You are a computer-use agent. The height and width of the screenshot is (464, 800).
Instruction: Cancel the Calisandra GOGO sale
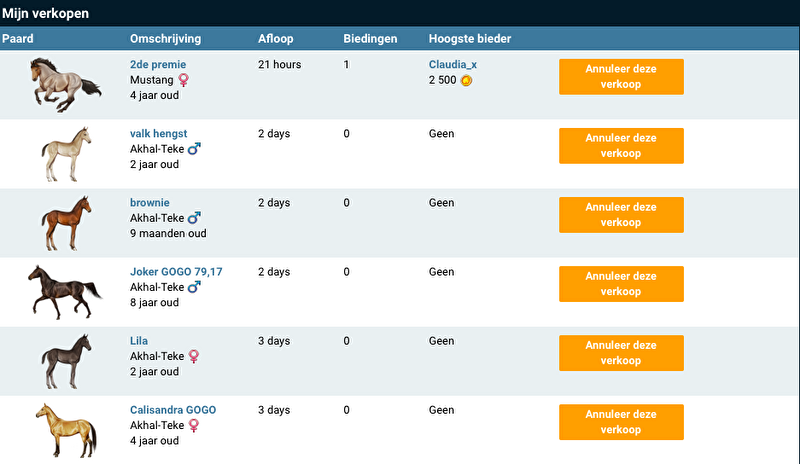[621, 422]
